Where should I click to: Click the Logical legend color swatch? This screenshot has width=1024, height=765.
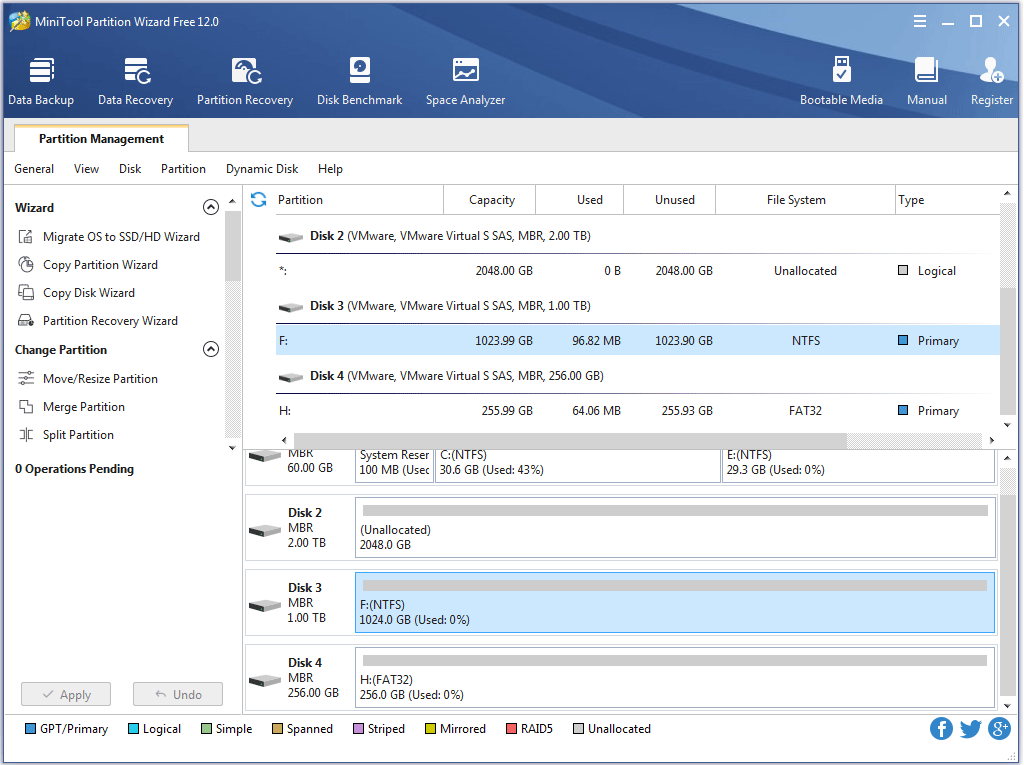click(133, 728)
